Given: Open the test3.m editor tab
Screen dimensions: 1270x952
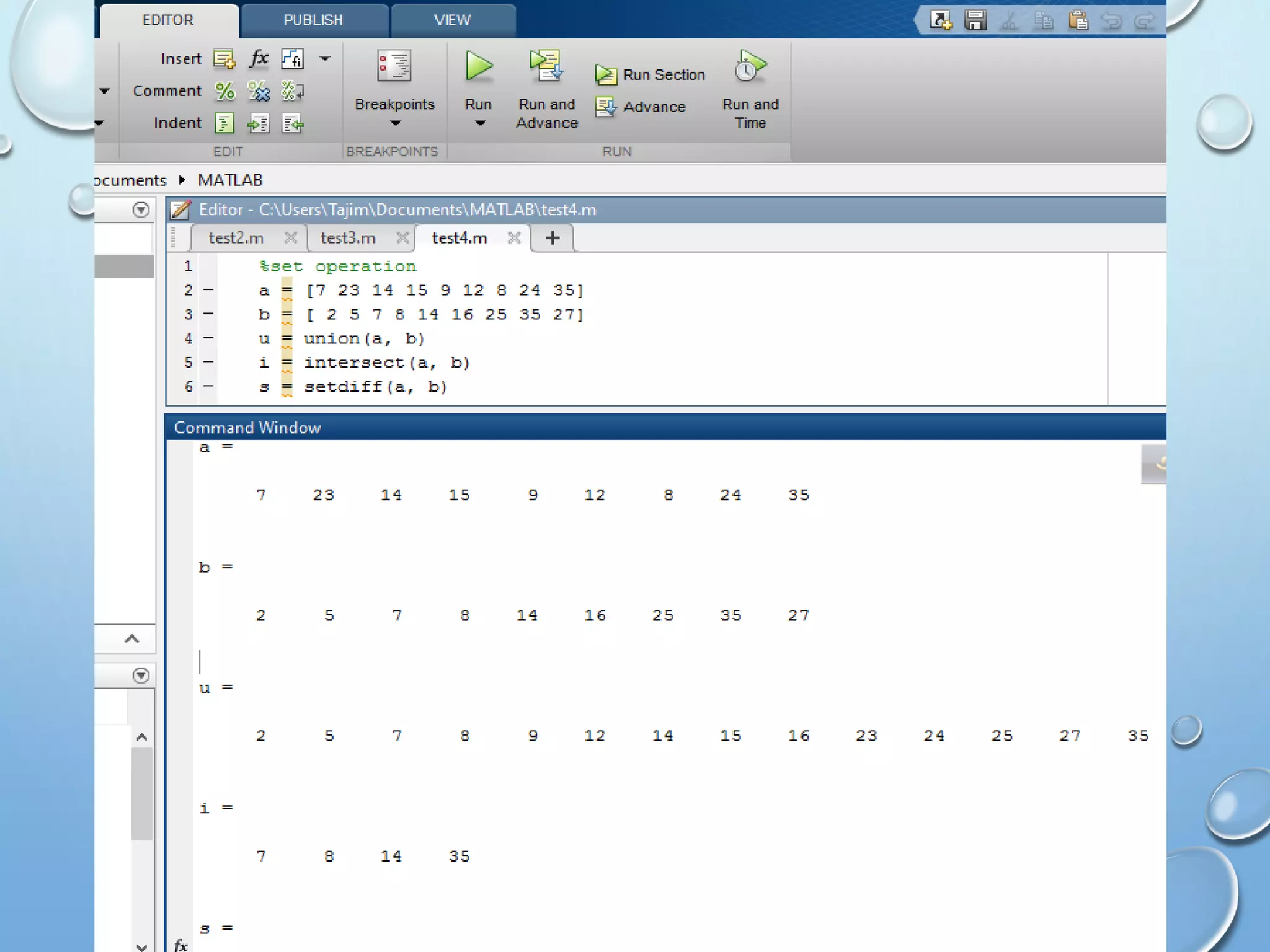Looking at the screenshot, I should (348, 238).
